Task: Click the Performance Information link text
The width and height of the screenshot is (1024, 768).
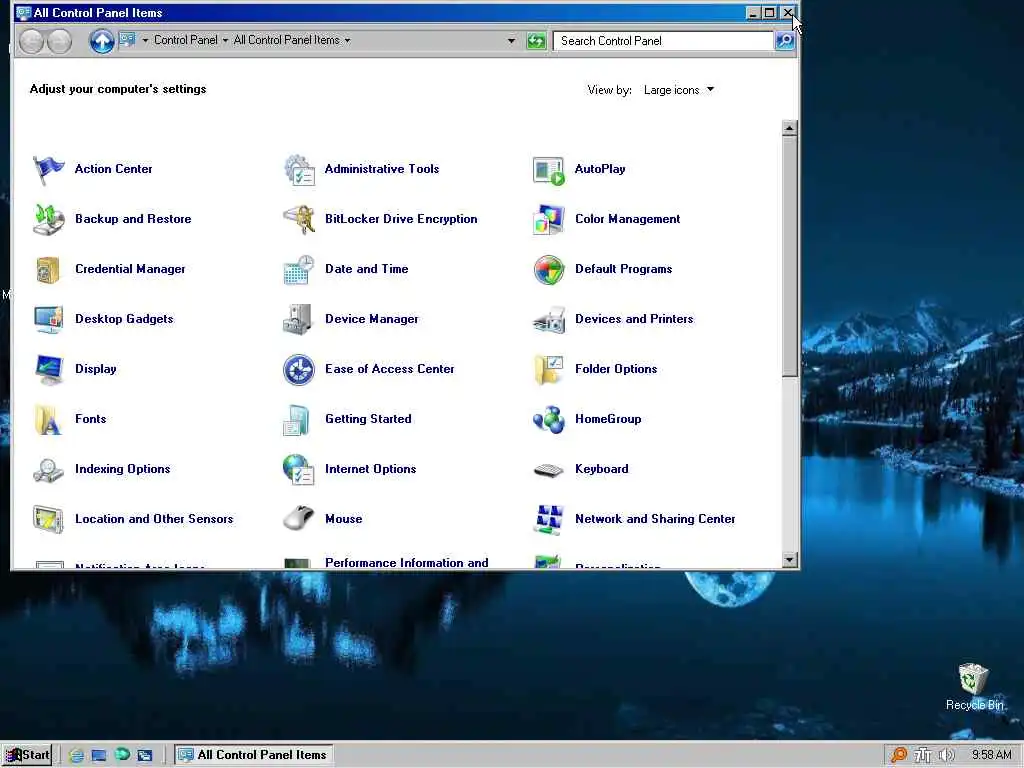Action: coord(406,562)
